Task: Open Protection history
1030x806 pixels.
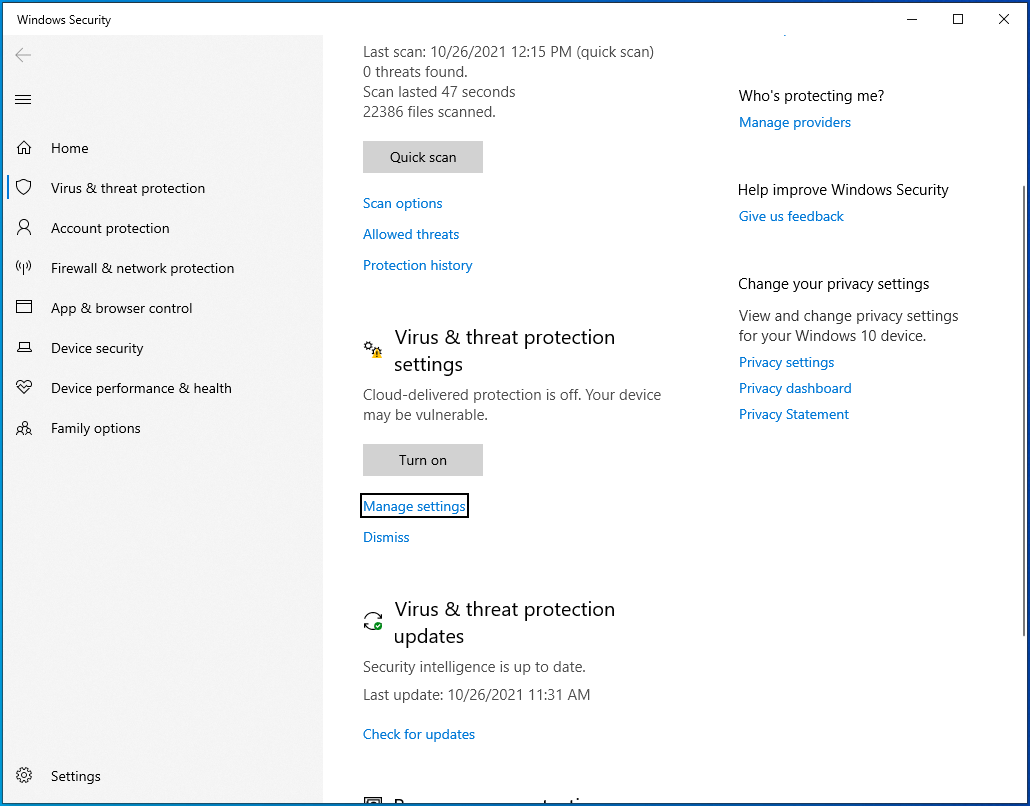Action: click(x=417, y=265)
